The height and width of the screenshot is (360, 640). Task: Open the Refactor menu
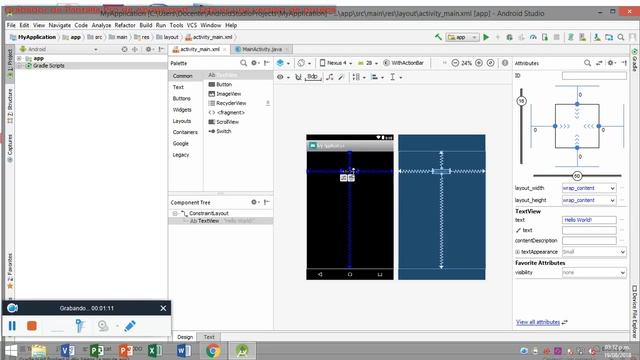click(124, 25)
